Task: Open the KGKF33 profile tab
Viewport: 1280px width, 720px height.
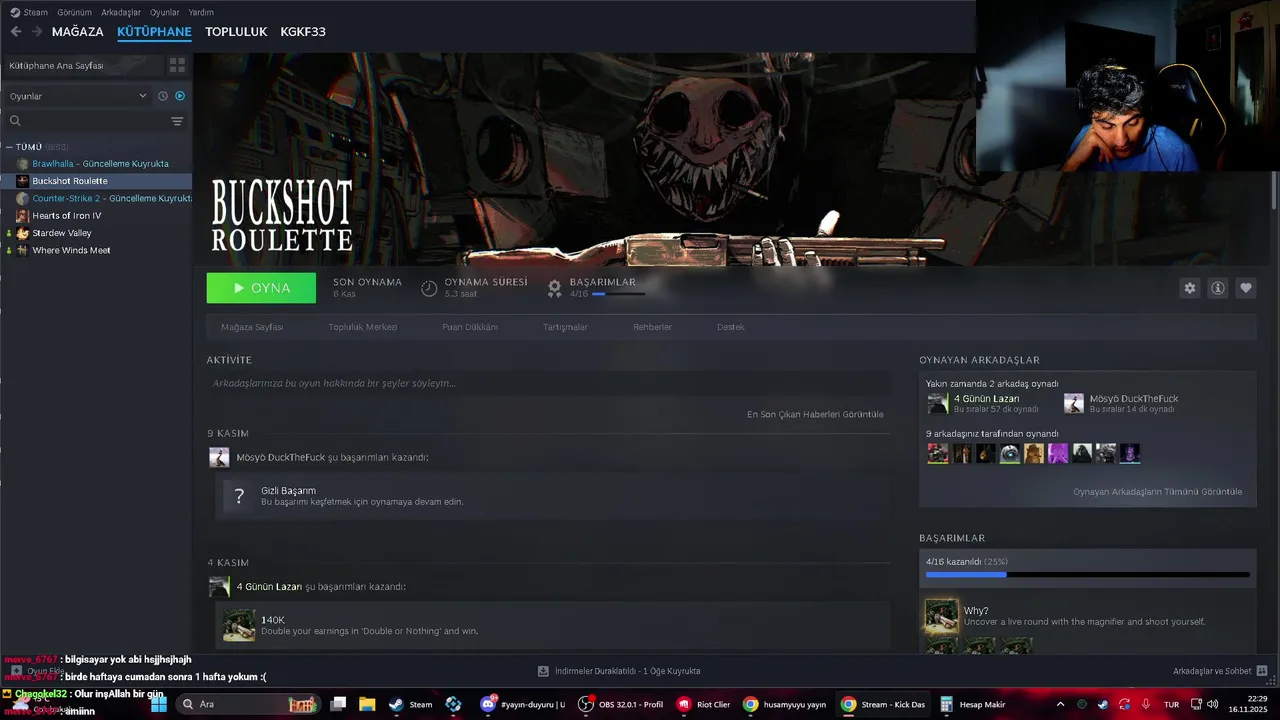Action: coord(303,32)
